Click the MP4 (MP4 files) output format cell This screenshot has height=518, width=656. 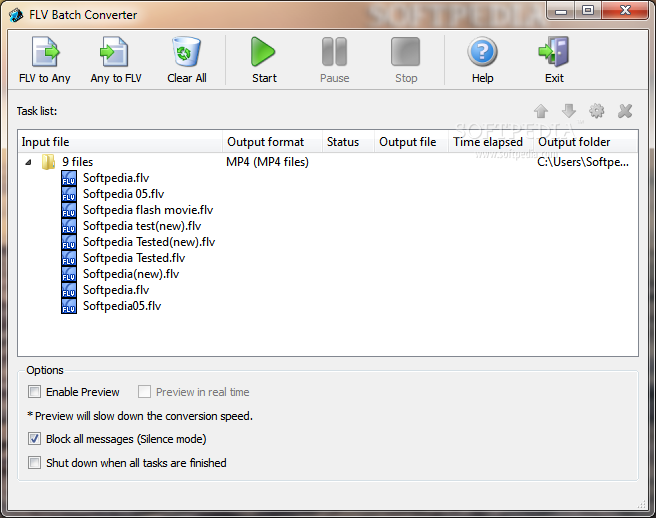[x=267, y=162]
